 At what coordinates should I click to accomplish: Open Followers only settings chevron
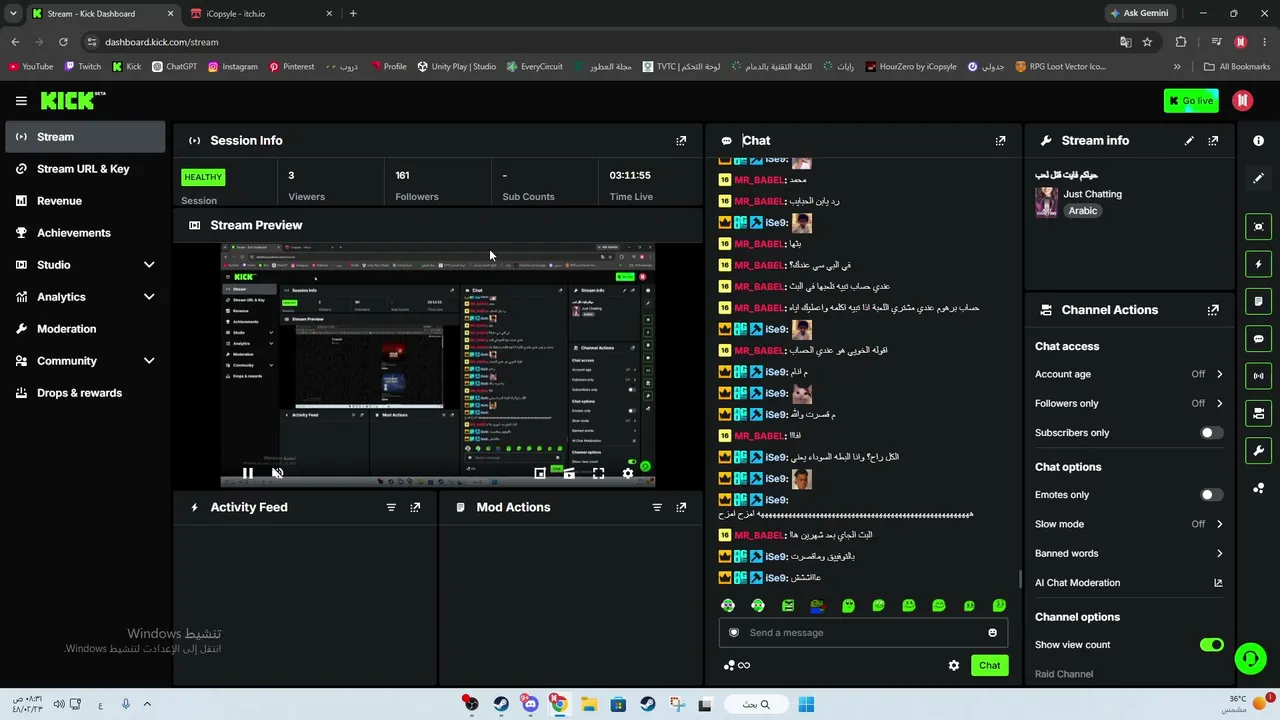click(1219, 403)
